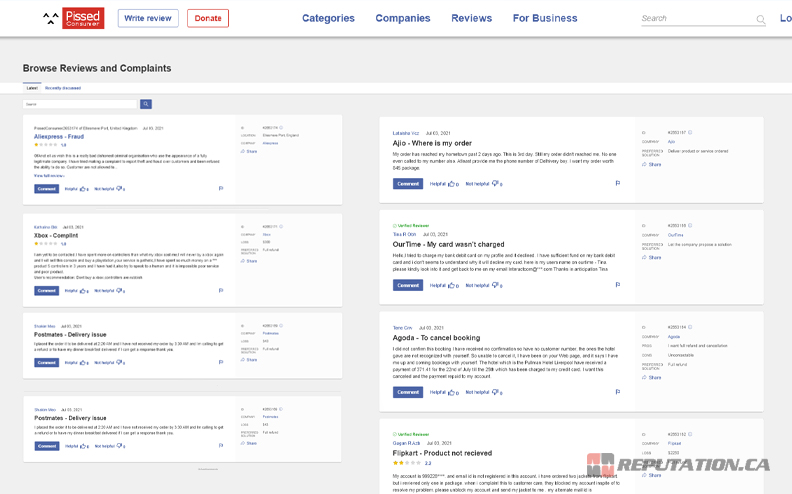Viewport: 792px width, 494px height.
Task: Open the Xbox - Complaint review title
Action: [56, 235]
